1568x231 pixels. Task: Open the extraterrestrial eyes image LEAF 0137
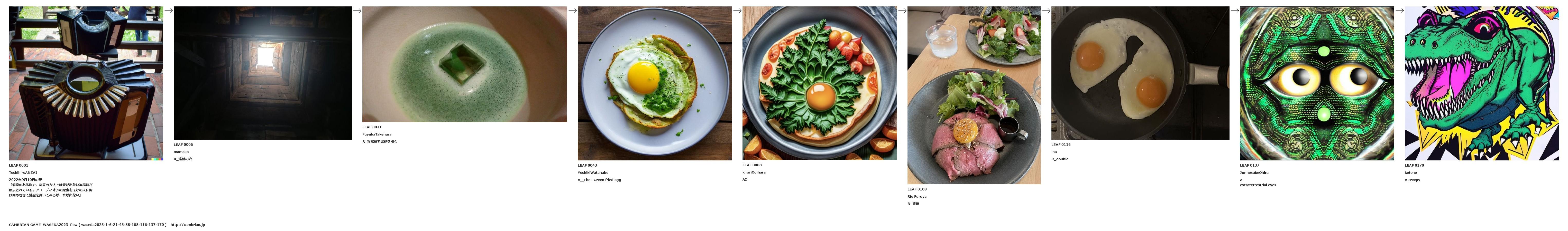click(1317, 83)
